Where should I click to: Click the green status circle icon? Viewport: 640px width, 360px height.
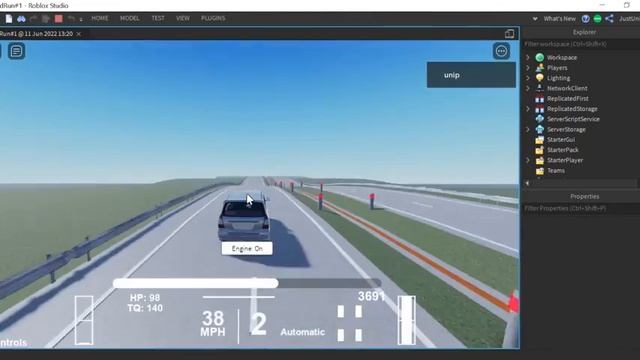(598, 19)
